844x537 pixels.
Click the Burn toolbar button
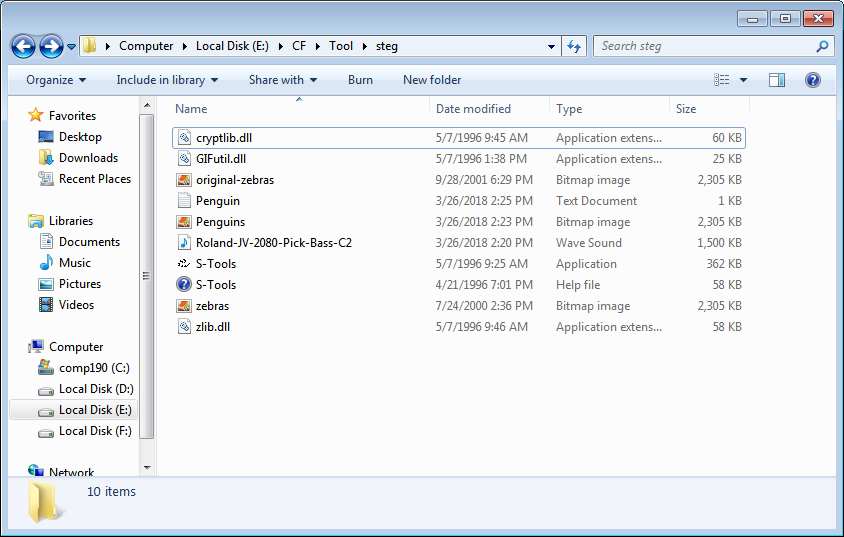point(360,80)
